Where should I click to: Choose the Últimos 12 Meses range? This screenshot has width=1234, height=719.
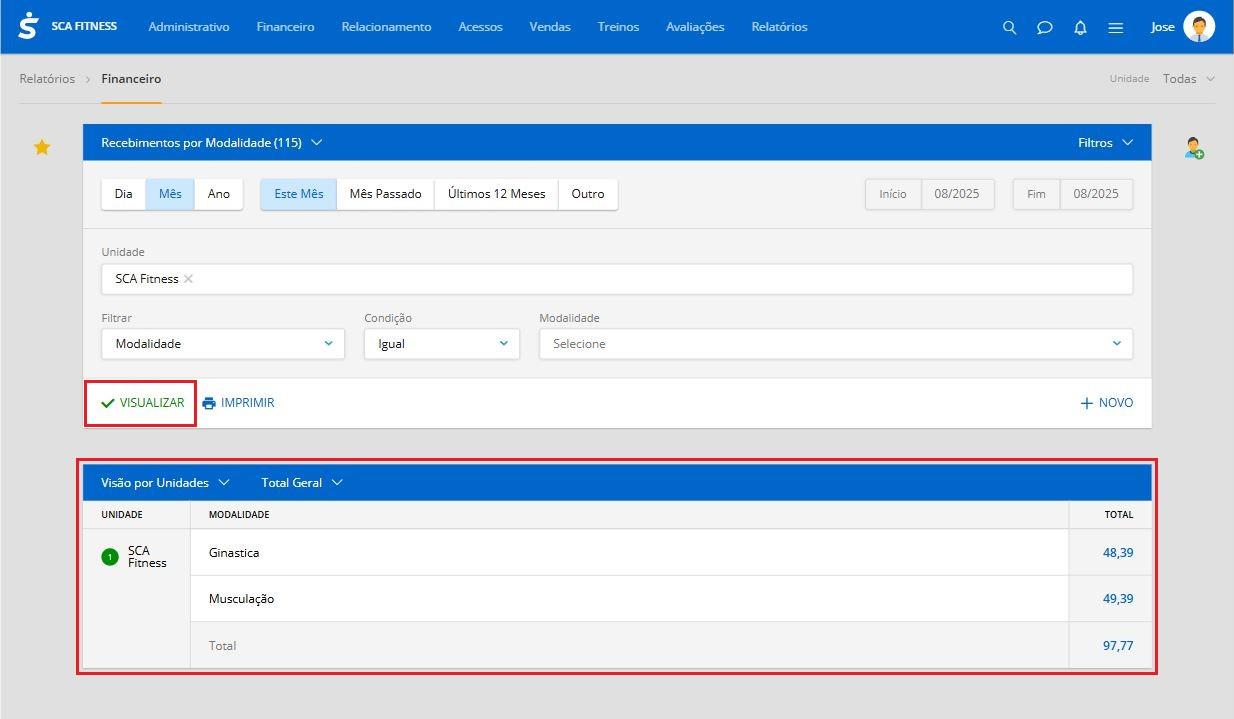coord(497,194)
